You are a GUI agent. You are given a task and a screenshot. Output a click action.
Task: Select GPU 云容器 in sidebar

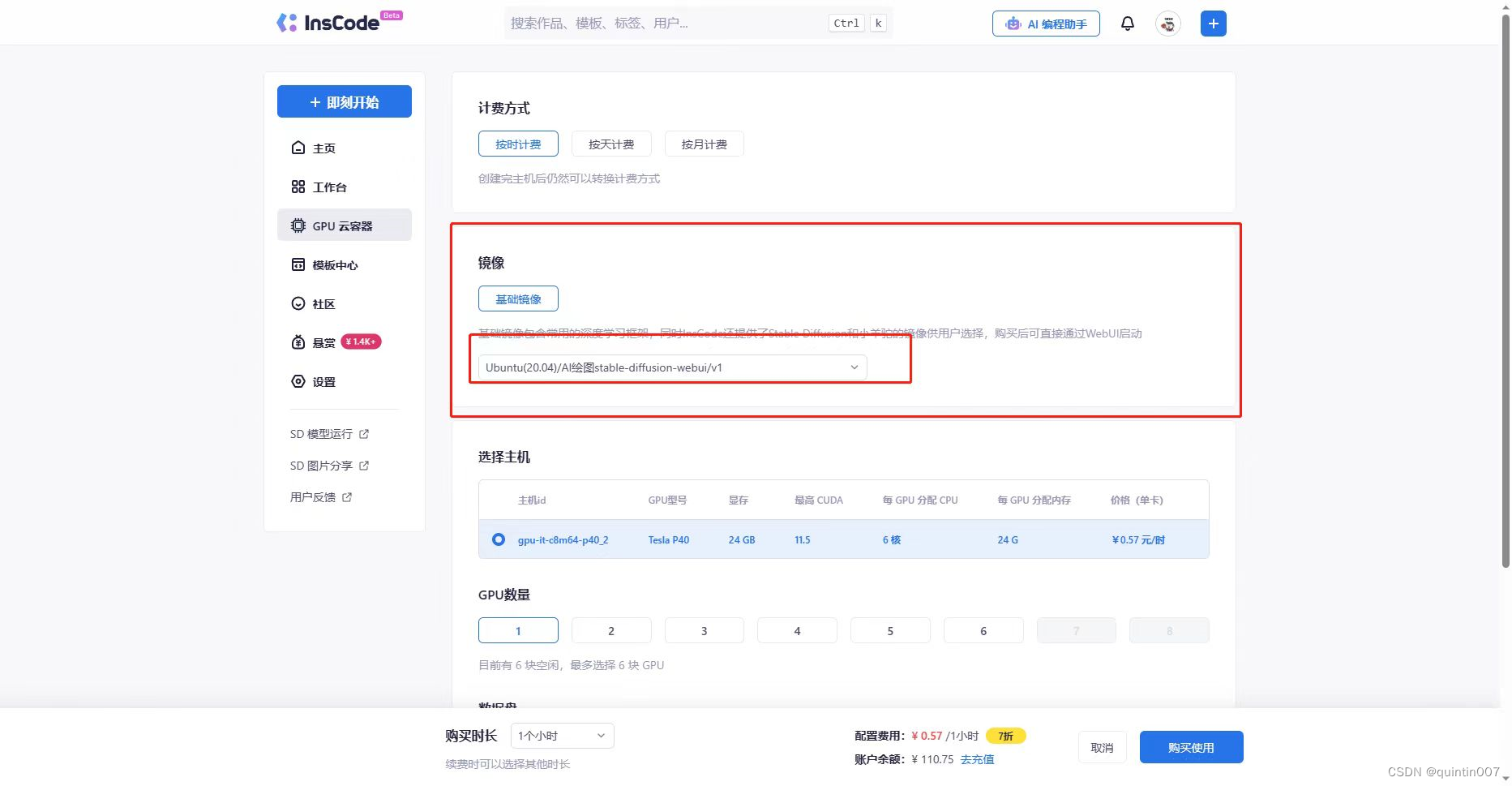(x=345, y=225)
